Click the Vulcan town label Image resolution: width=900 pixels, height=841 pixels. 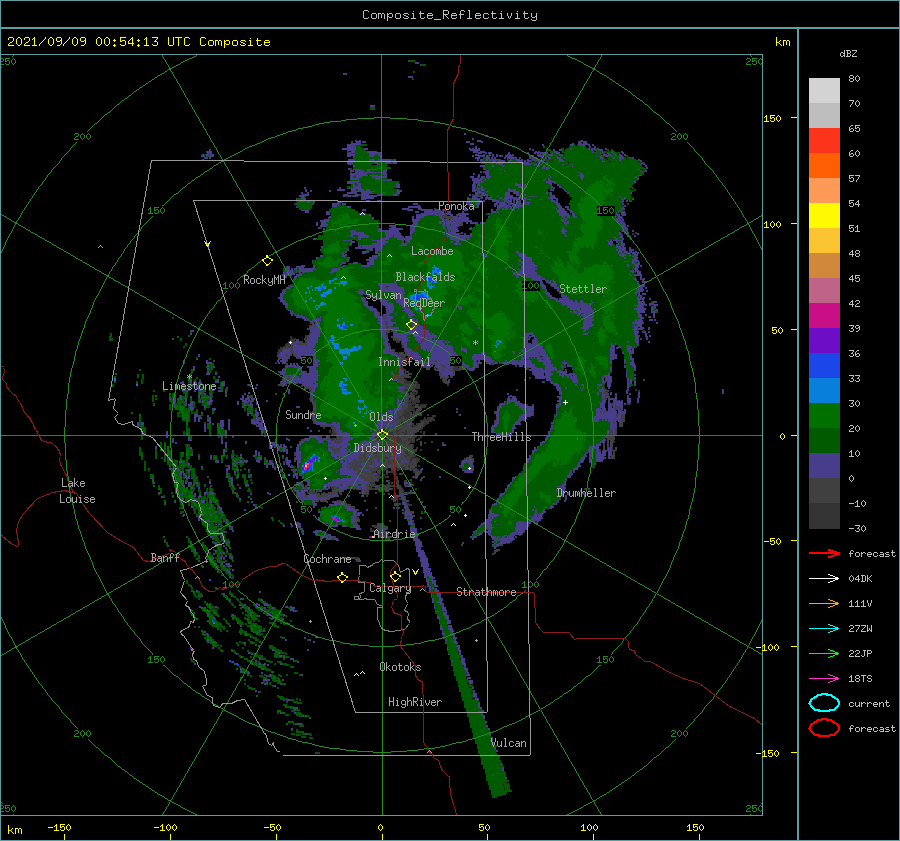coord(509,743)
